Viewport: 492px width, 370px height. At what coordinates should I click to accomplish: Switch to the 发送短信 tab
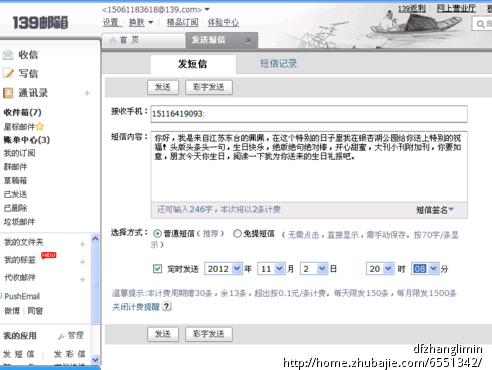click(221, 40)
